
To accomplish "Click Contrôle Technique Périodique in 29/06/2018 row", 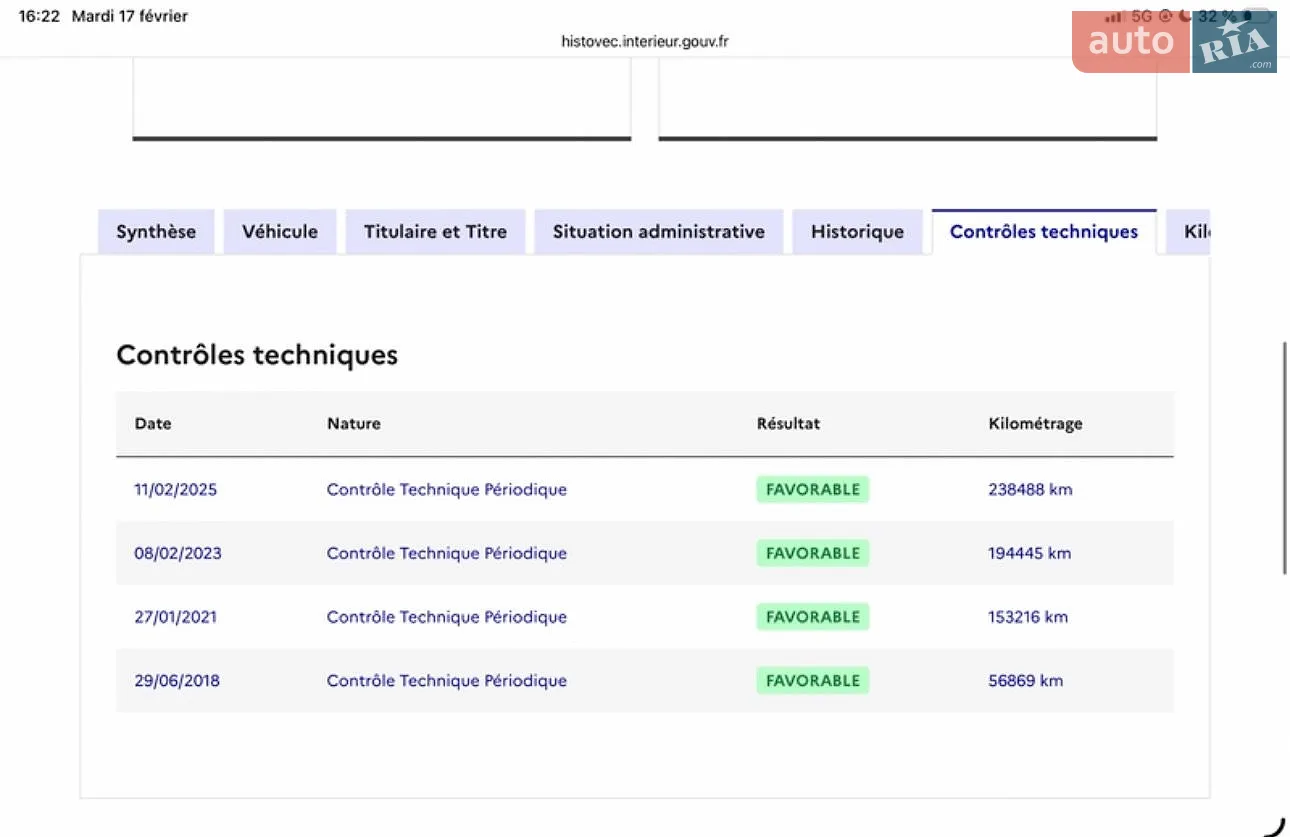I will click(x=447, y=681).
